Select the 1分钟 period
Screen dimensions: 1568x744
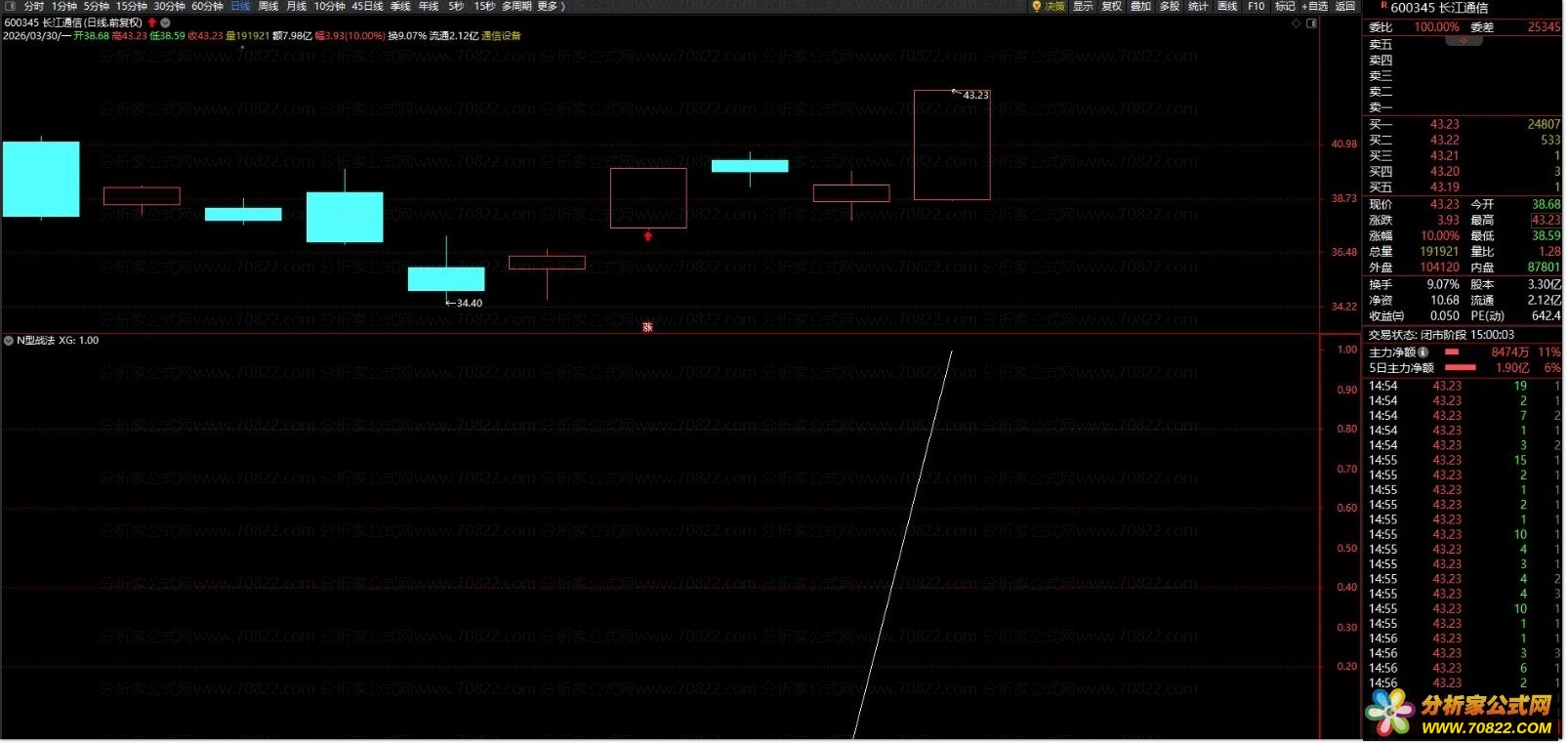point(64,6)
